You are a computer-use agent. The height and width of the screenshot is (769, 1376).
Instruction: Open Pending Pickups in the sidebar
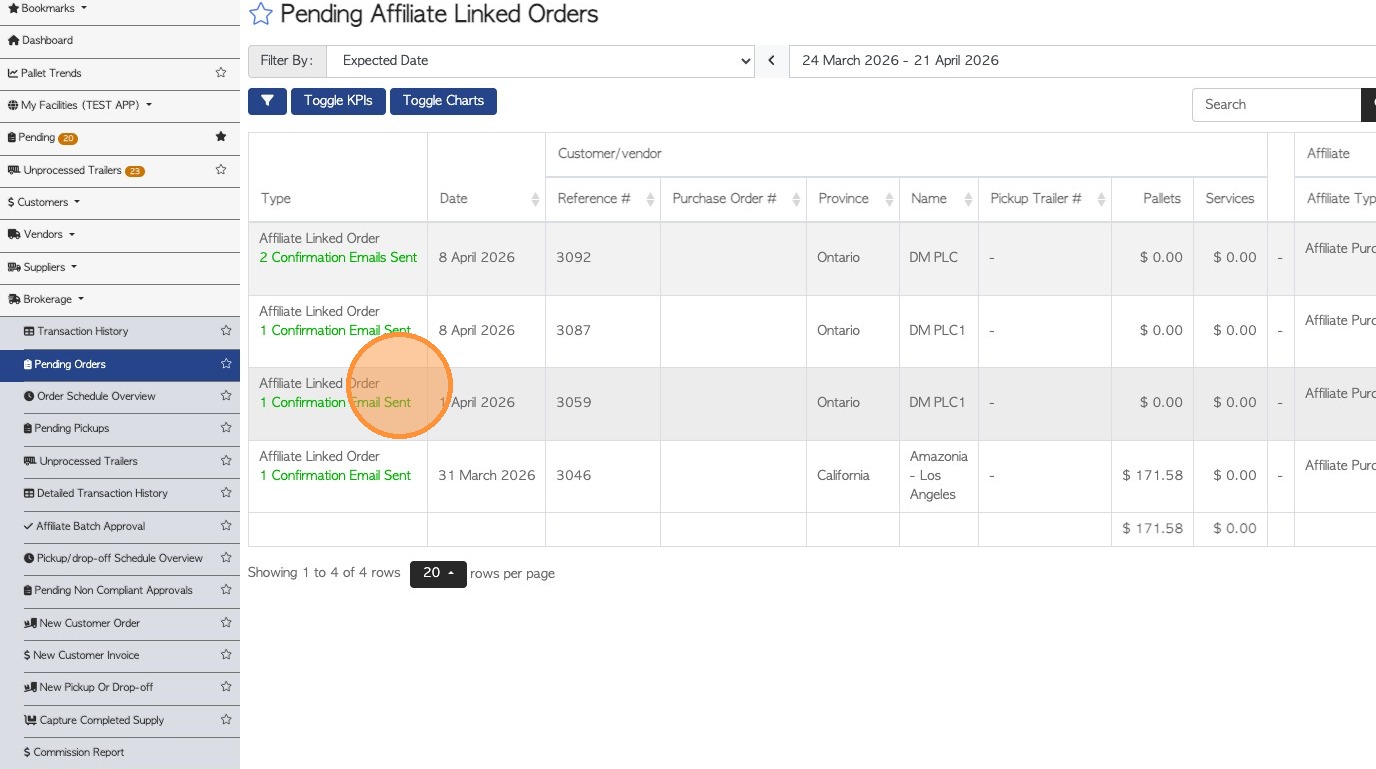coord(72,428)
